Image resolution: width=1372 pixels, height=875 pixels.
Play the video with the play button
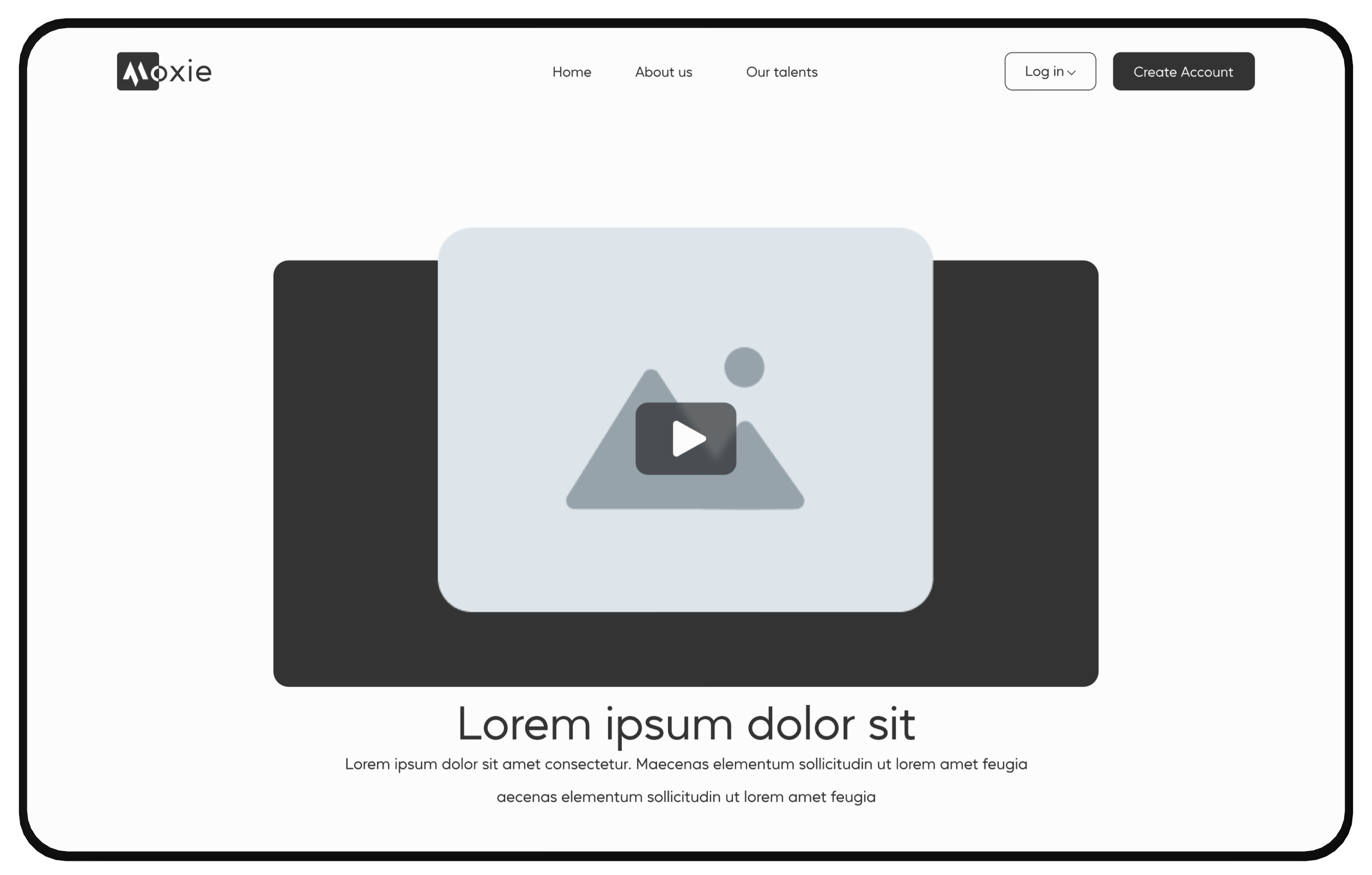[685, 439]
